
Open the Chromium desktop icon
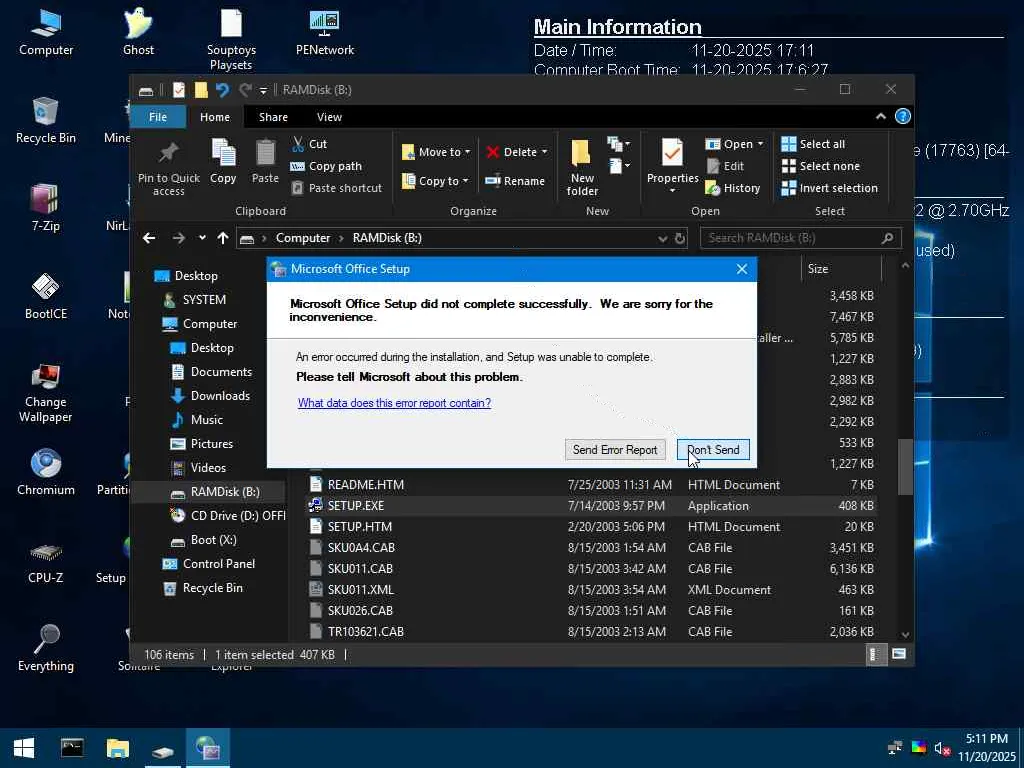pos(46,472)
